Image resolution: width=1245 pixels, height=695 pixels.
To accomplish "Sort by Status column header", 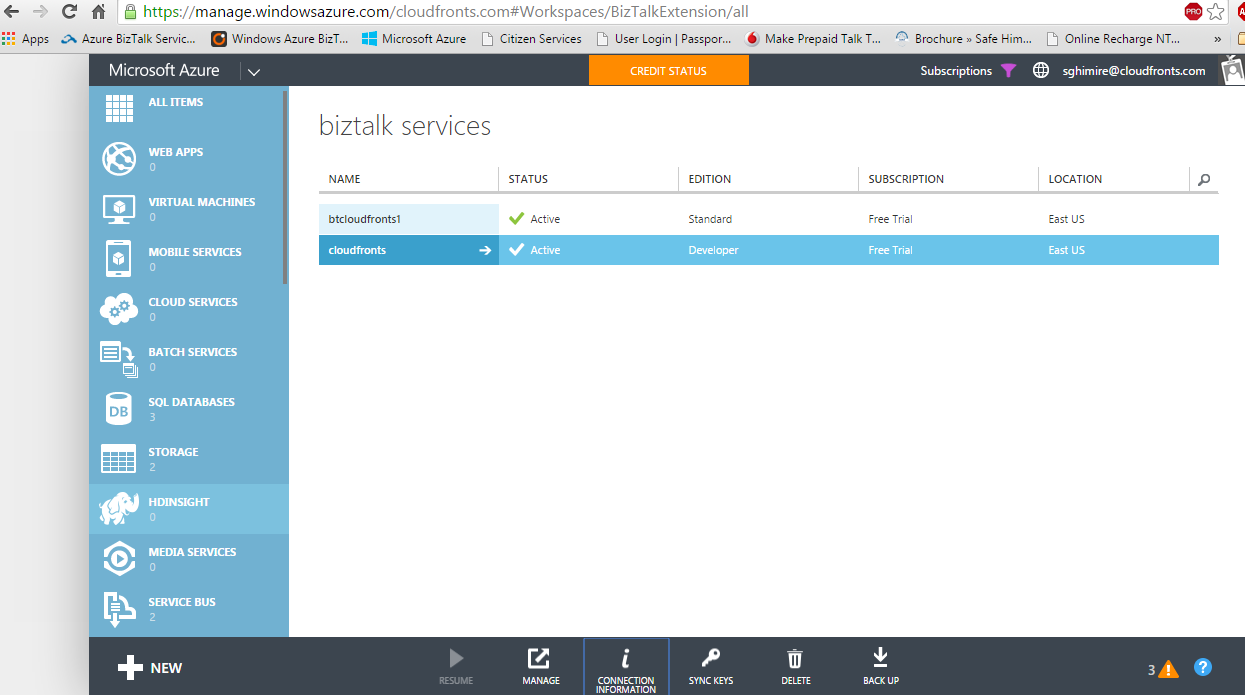I will pyautogui.click(x=528, y=179).
